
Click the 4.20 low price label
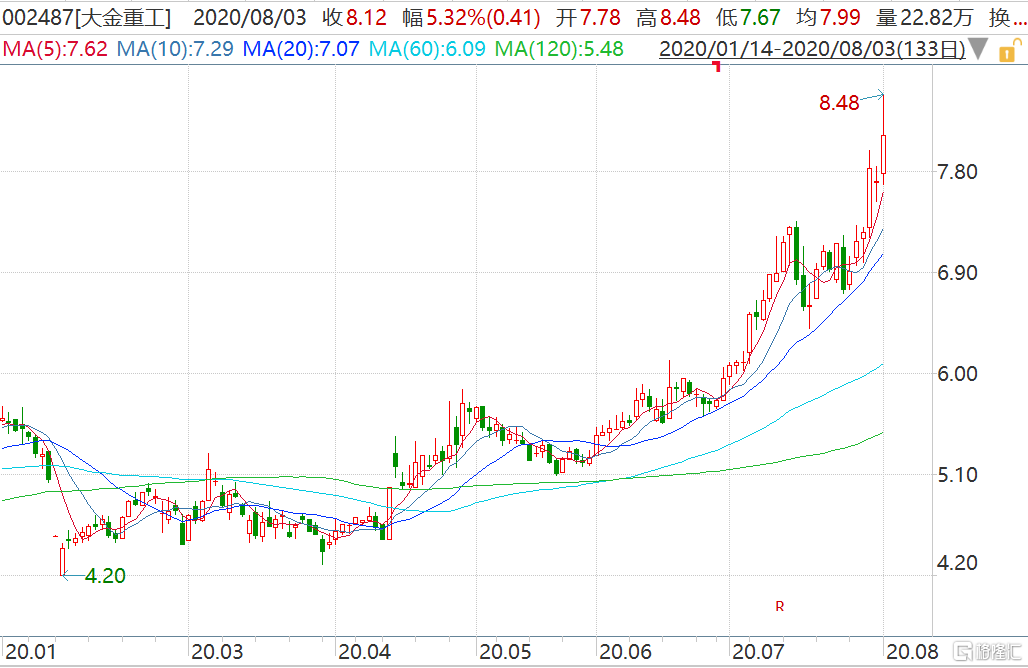(105, 576)
